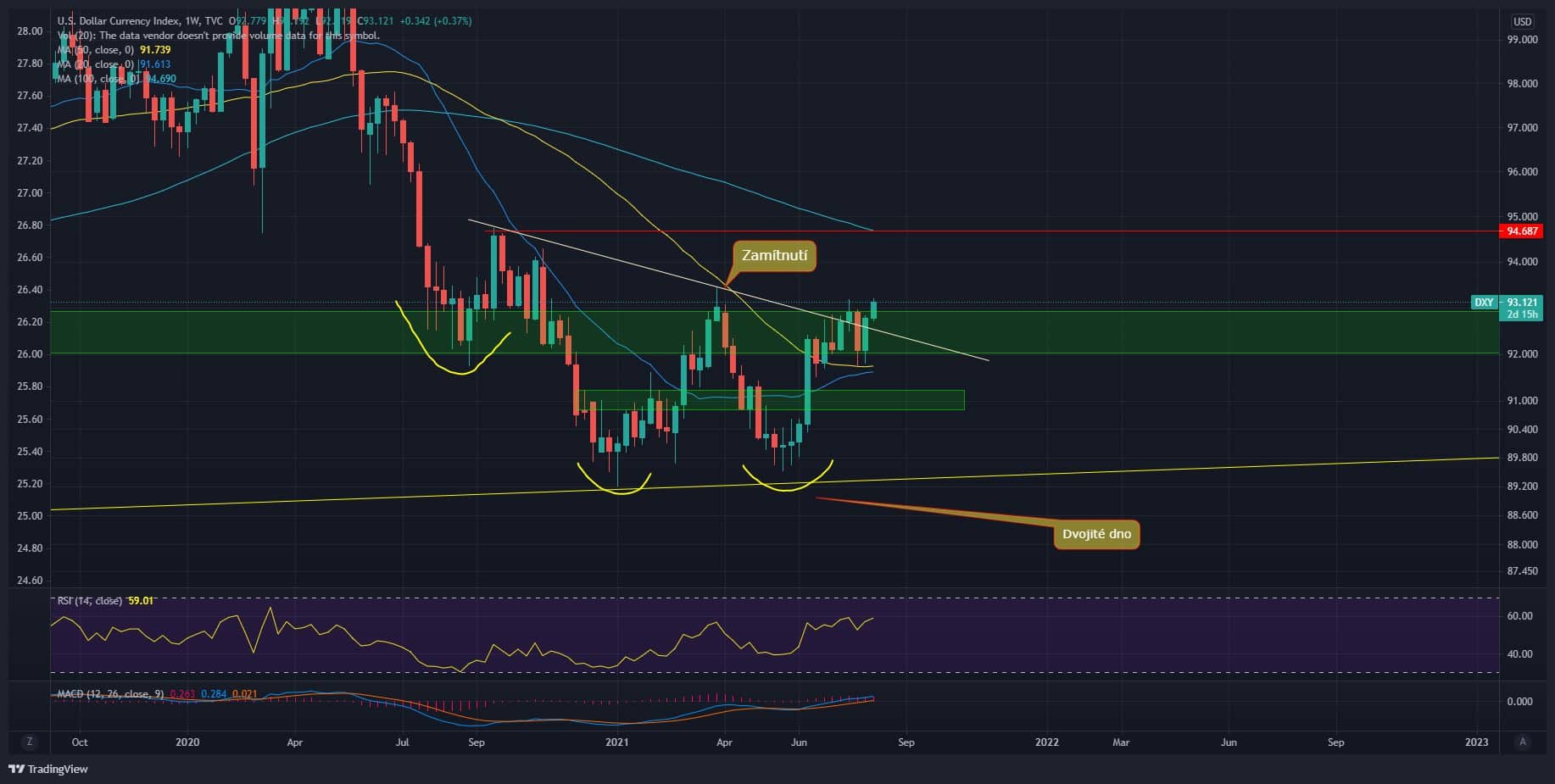The image size is (1555, 784).
Task: Click the RSI value 59.01
Action: [141, 601]
